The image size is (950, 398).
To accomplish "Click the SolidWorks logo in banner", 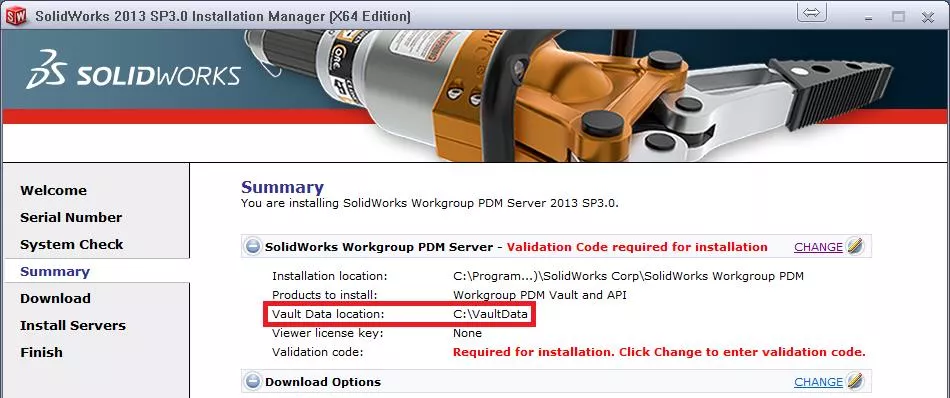I will pos(133,71).
